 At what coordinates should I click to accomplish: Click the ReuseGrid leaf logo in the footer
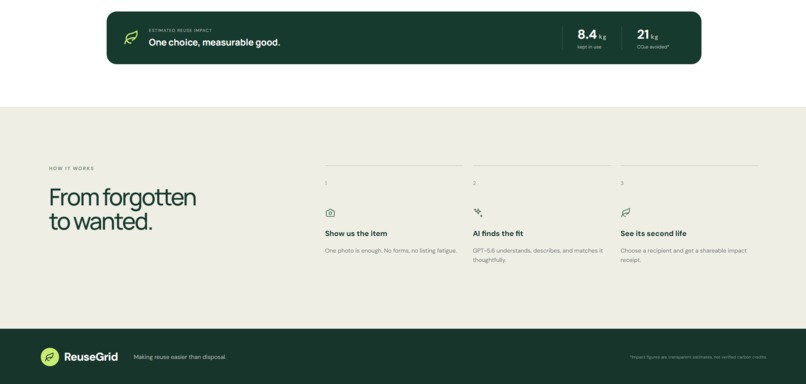[x=50, y=357]
